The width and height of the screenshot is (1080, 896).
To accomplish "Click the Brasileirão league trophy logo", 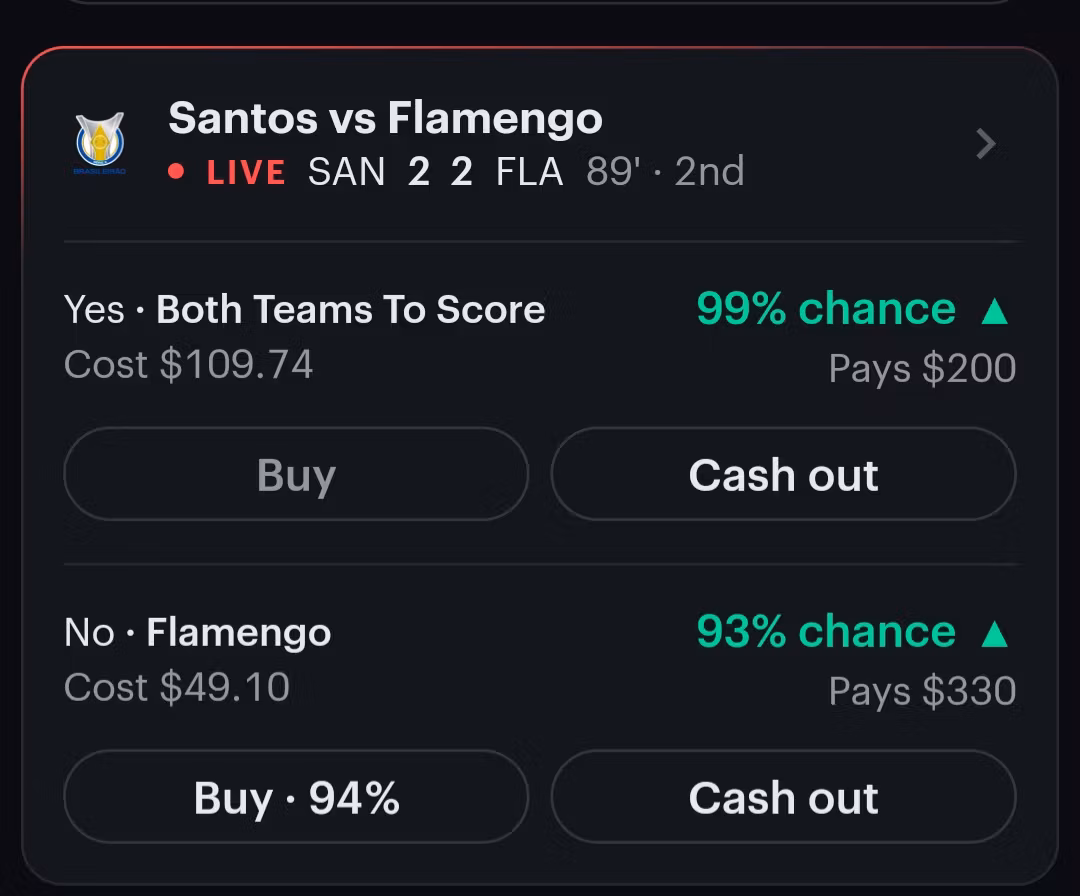I will [x=100, y=143].
